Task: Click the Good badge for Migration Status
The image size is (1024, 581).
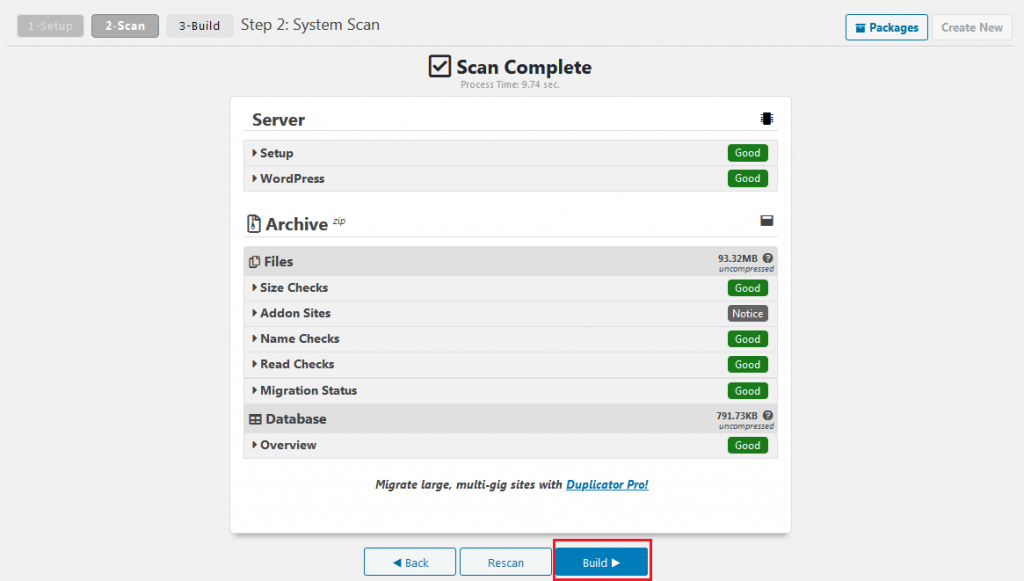Action: point(748,391)
